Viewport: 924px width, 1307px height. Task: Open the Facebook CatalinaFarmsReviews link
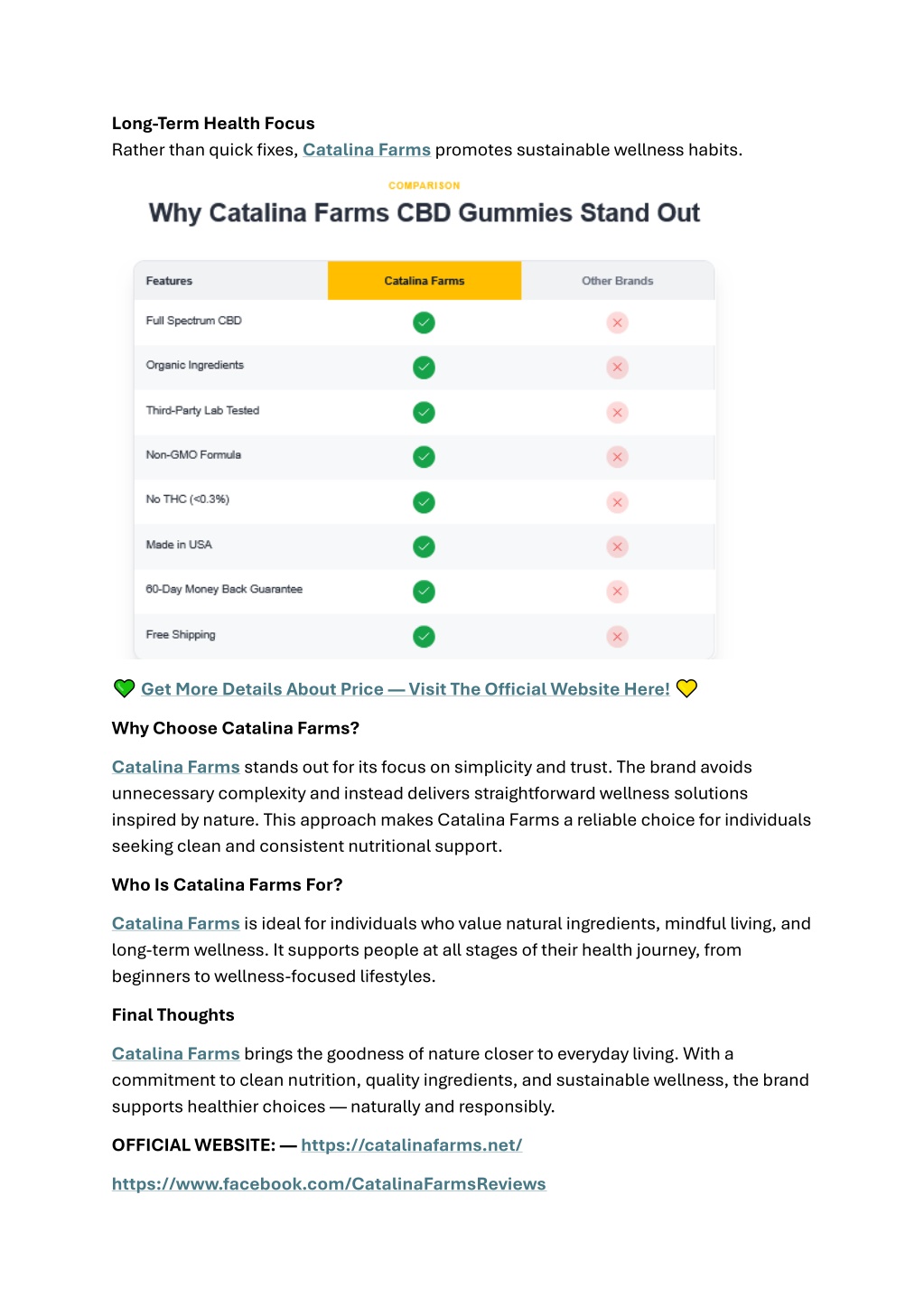point(329,1184)
